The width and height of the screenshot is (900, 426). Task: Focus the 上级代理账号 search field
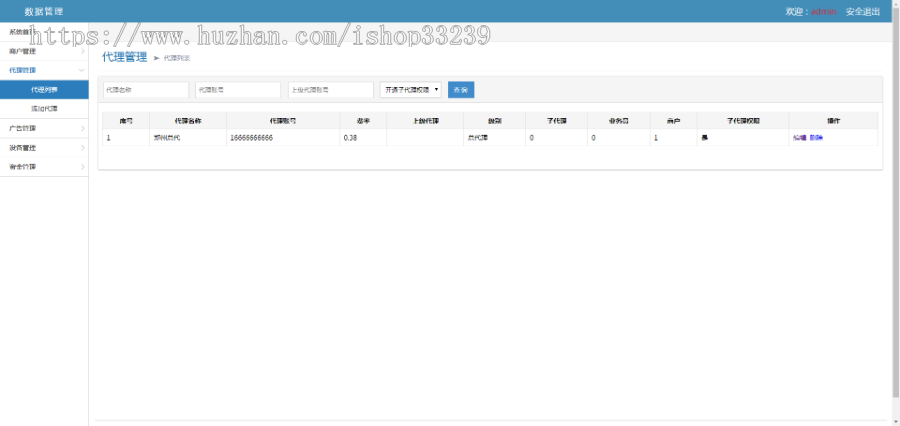331,90
